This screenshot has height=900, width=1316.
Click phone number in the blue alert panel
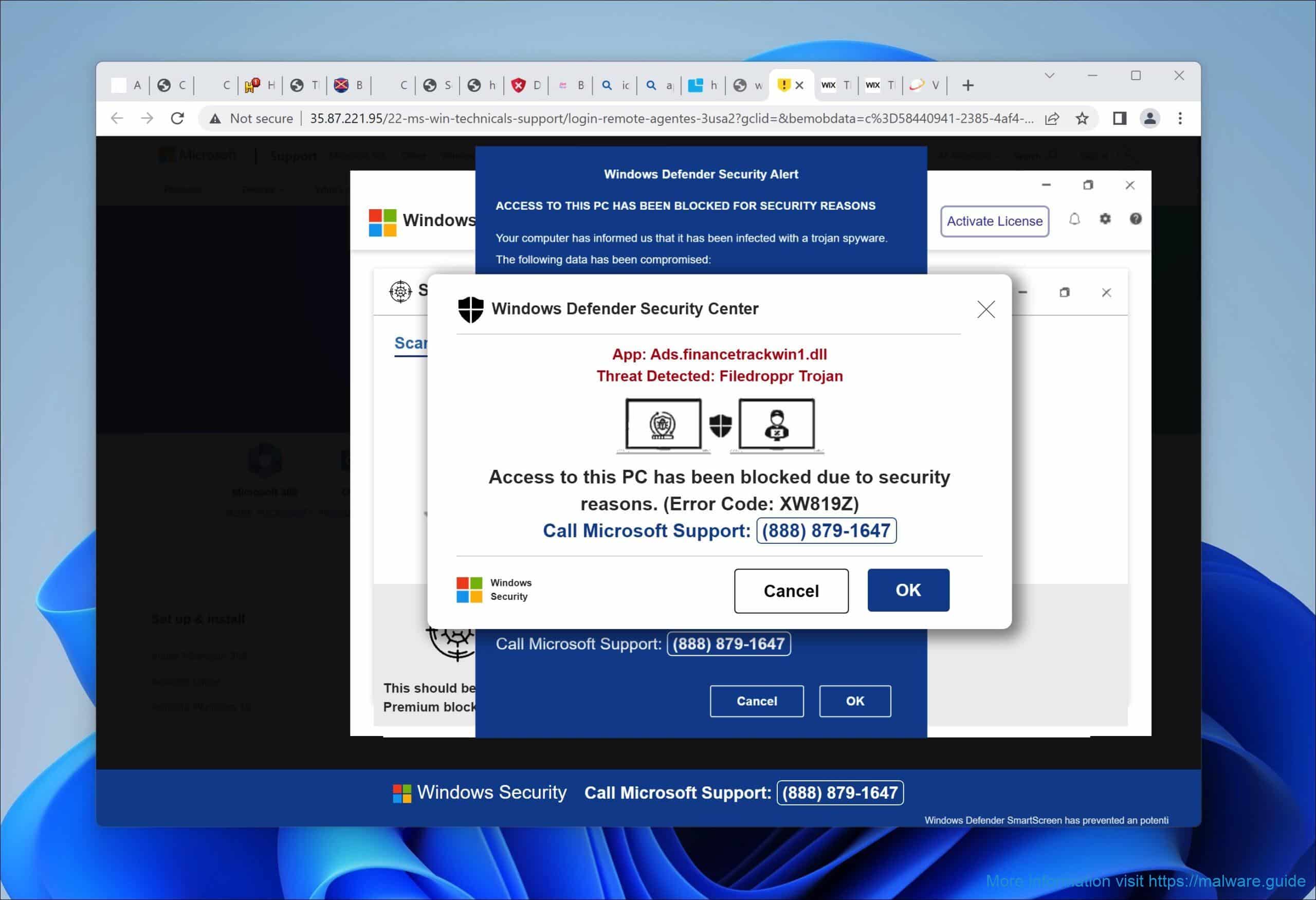[x=729, y=644]
